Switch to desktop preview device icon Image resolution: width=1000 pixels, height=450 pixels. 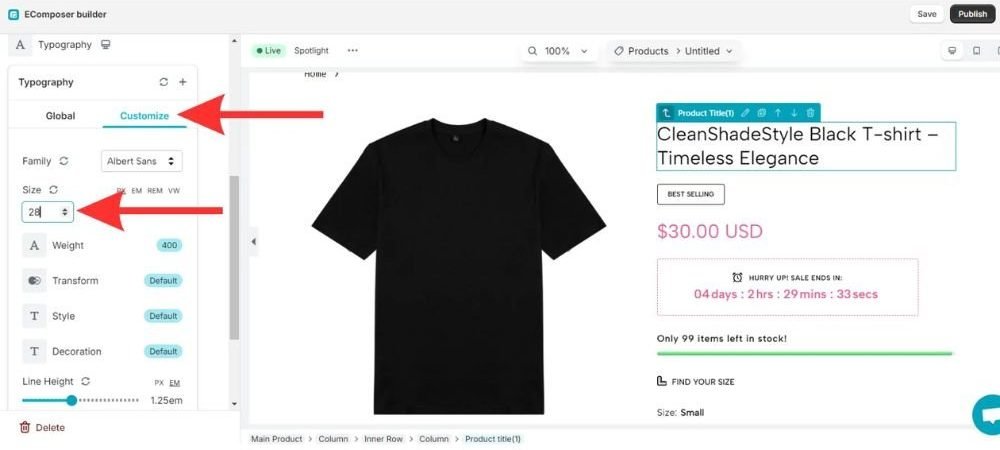pyautogui.click(x=952, y=51)
